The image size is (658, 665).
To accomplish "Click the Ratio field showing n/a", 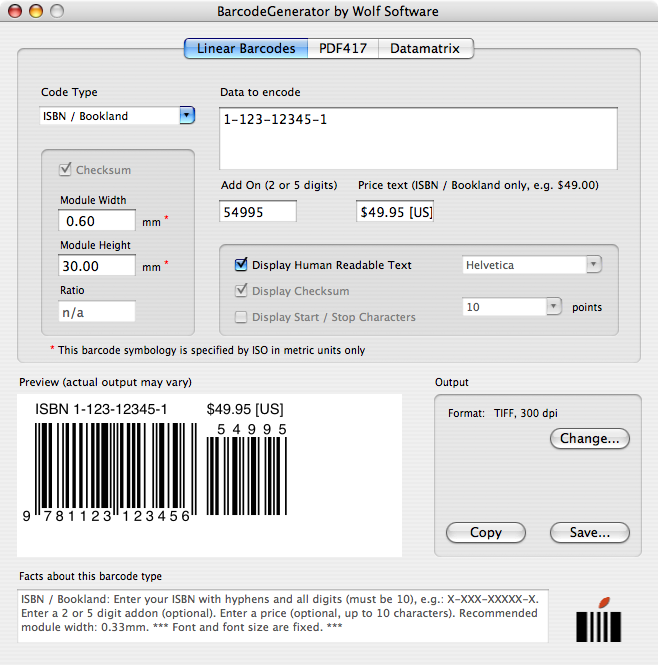I will click(97, 312).
